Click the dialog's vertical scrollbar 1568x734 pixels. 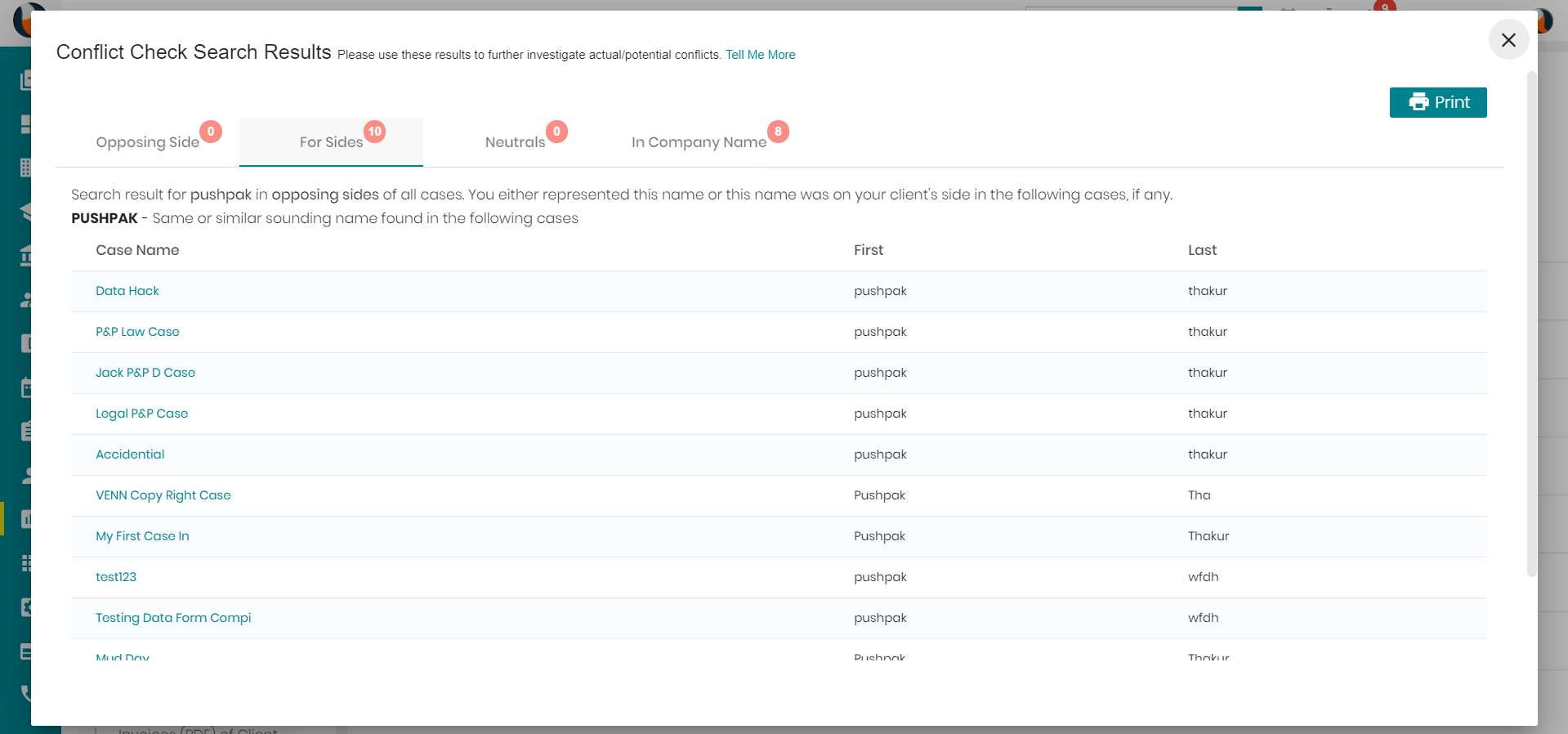tap(1532, 324)
